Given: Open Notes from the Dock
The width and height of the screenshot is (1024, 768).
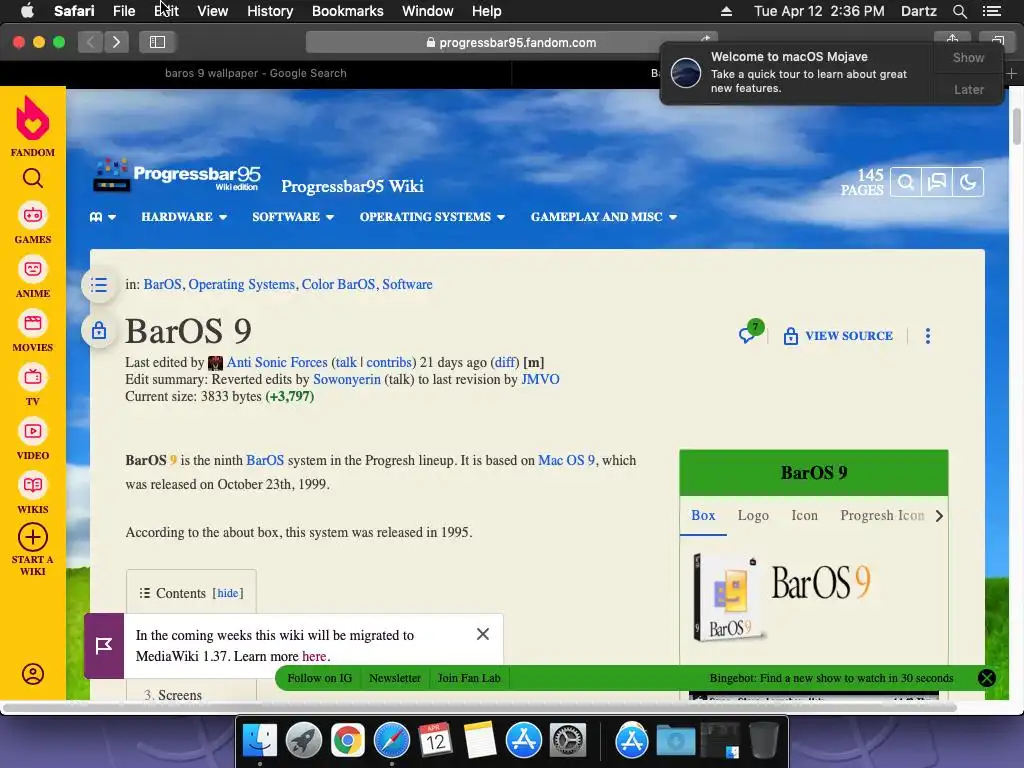Looking at the screenshot, I should (x=479, y=741).
